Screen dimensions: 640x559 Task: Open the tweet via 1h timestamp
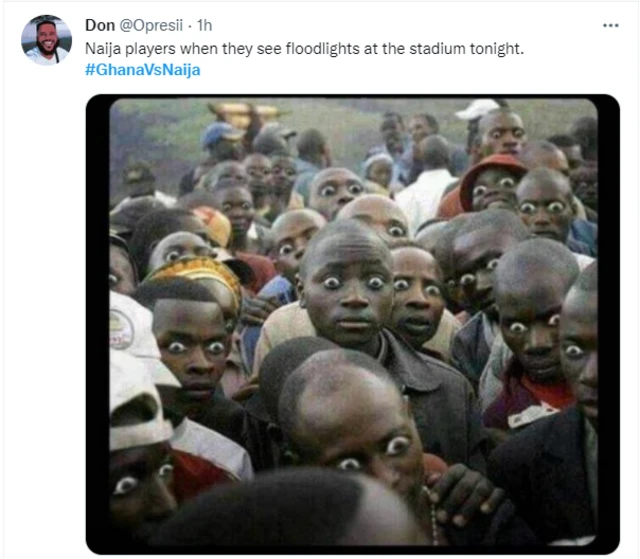(204, 25)
